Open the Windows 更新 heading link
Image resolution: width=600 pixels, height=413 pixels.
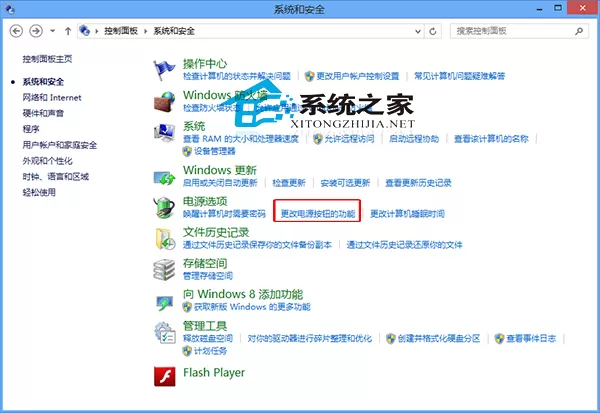point(220,170)
